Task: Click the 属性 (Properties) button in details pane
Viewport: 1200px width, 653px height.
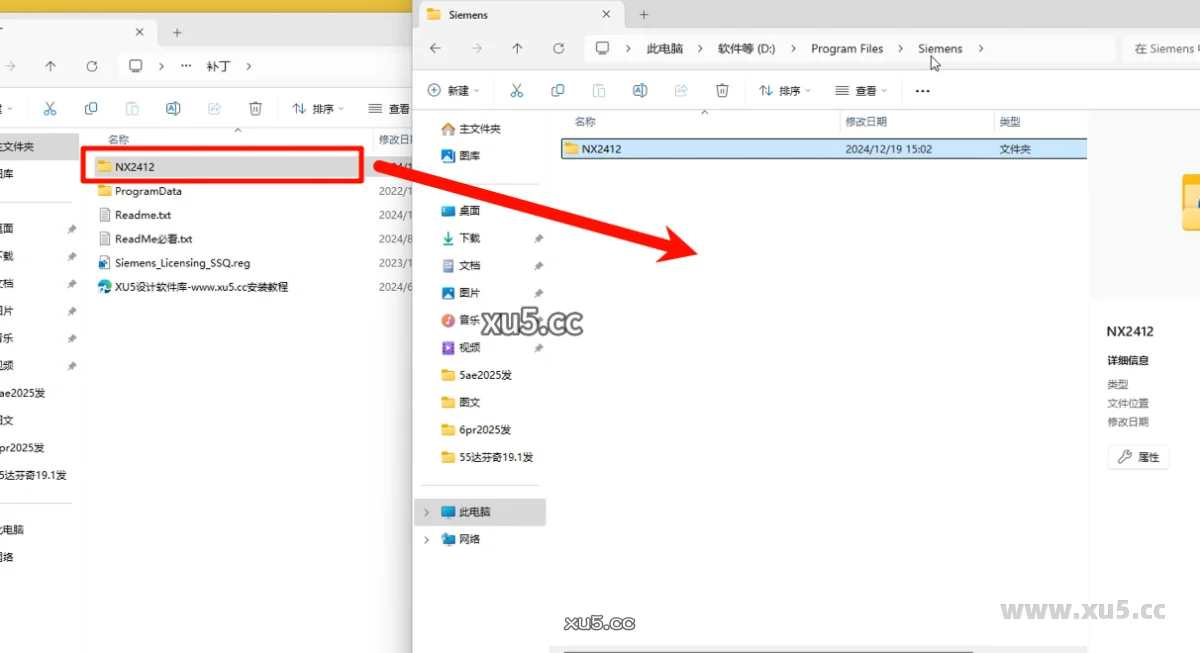Action: coord(1137,457)
